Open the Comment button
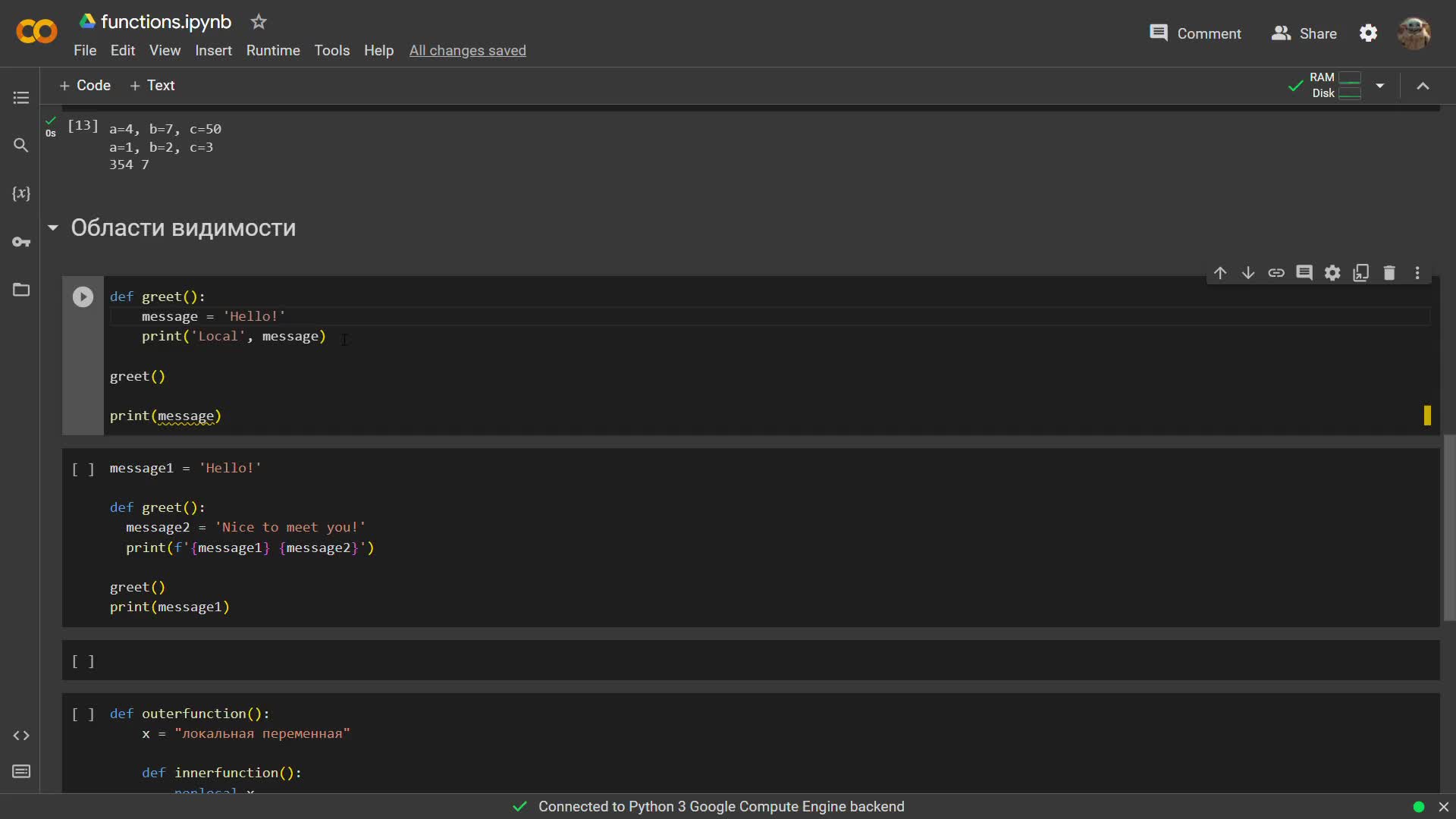This screenshot has width=1456, height=819. [x=1195, y=33]
